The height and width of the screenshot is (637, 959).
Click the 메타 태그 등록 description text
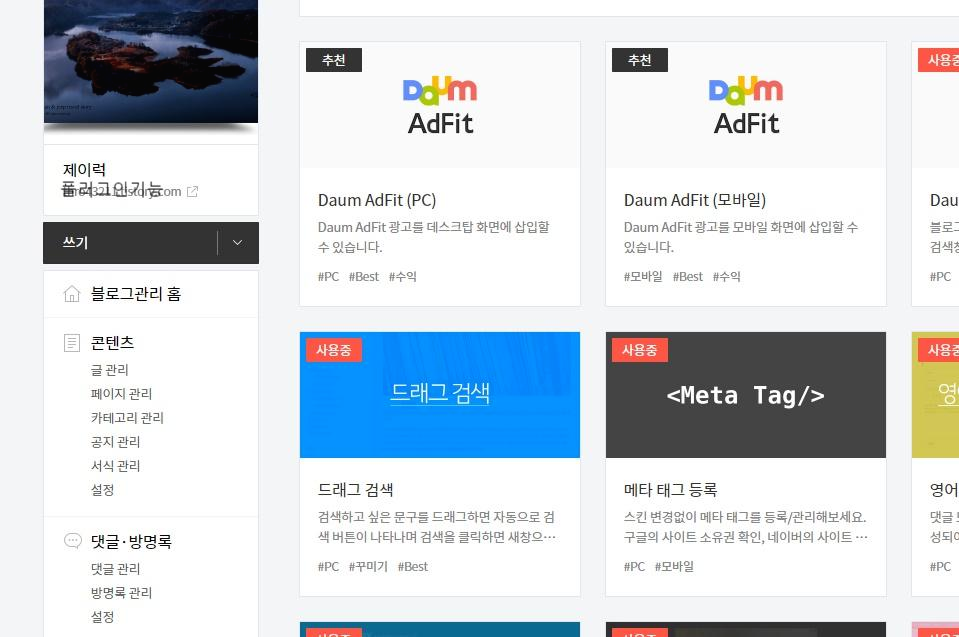point(746,527)
